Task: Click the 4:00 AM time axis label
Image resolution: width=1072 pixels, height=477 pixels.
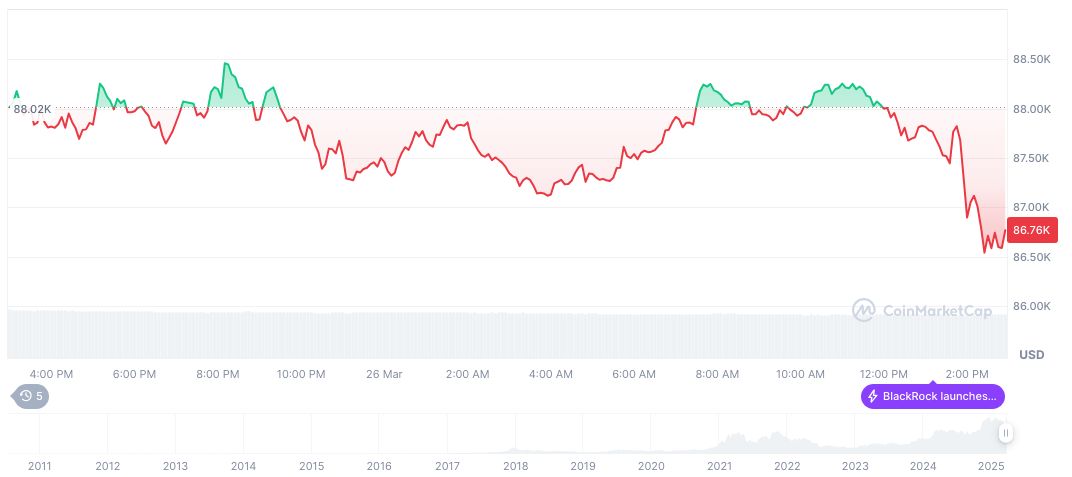Action: coord(550,374)
